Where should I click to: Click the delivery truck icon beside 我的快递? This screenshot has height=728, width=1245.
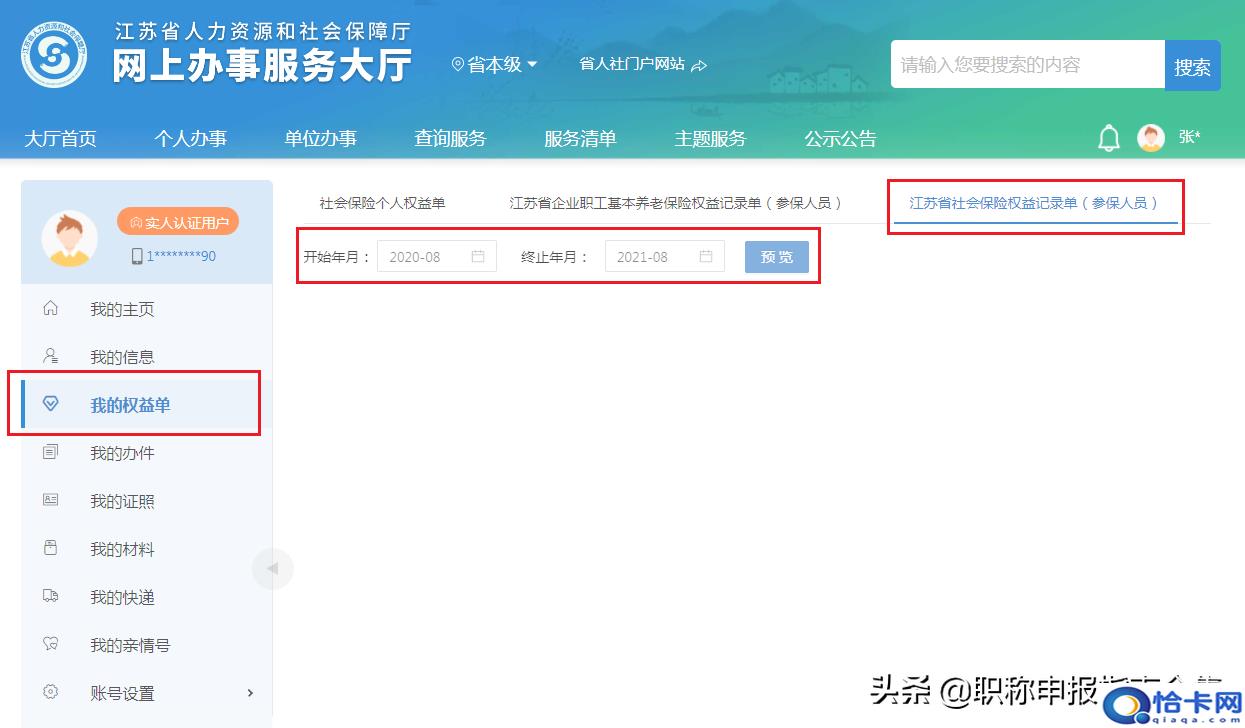[x=51, y=596]
